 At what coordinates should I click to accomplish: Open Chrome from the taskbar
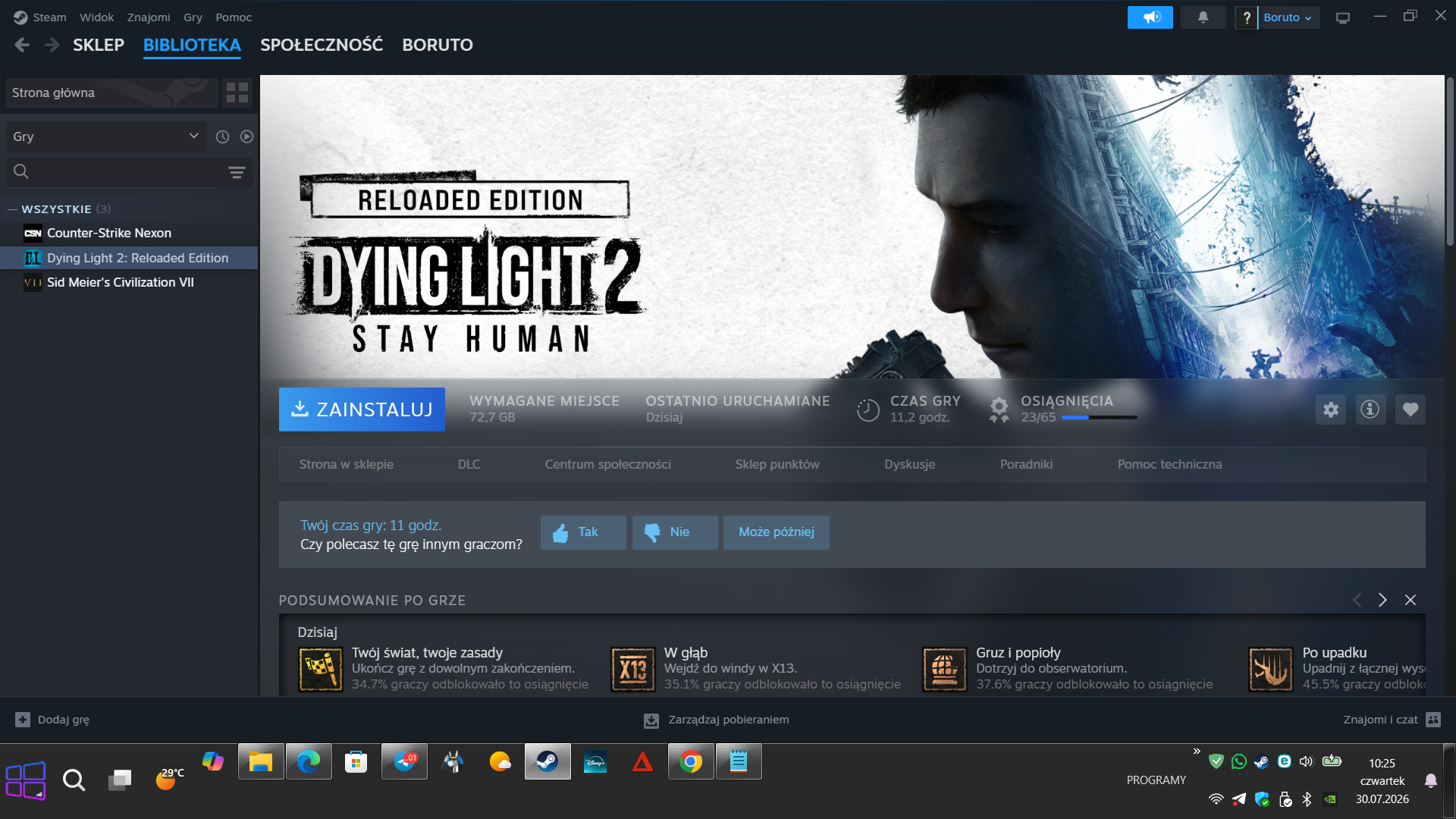click(x=691, y=761)
